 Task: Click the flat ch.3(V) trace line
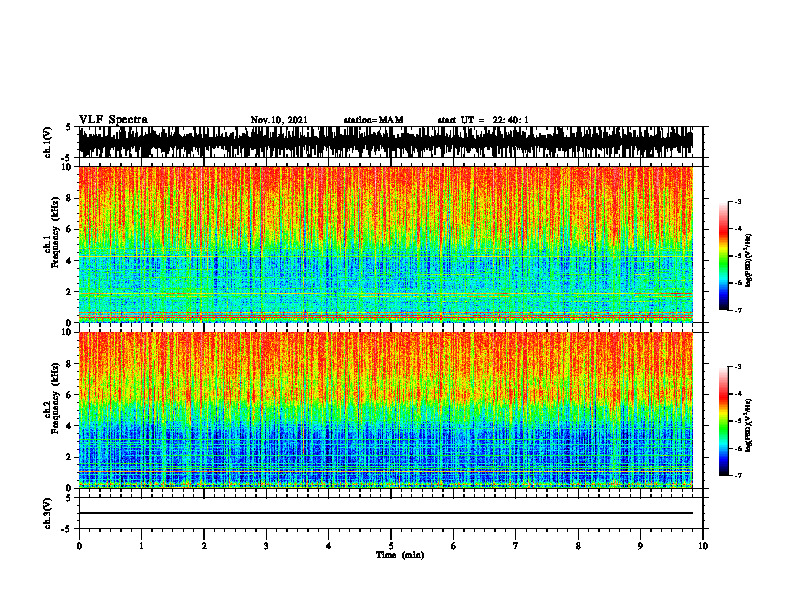pos(386,513)
